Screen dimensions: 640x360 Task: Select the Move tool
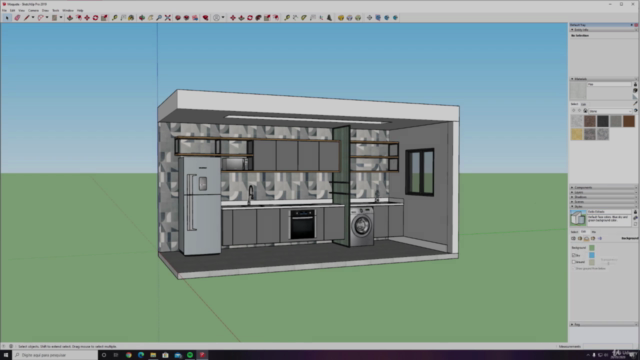(87, 18)
